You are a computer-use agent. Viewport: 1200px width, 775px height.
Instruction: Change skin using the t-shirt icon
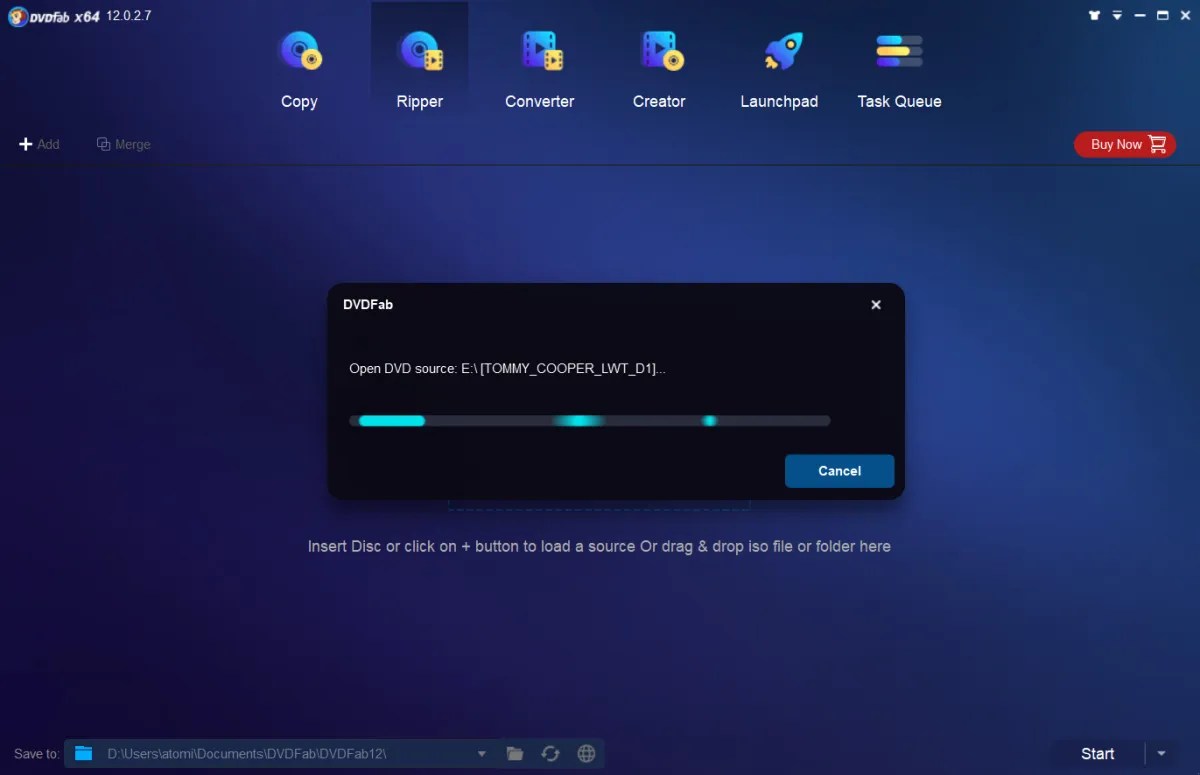click(1094, 15)
